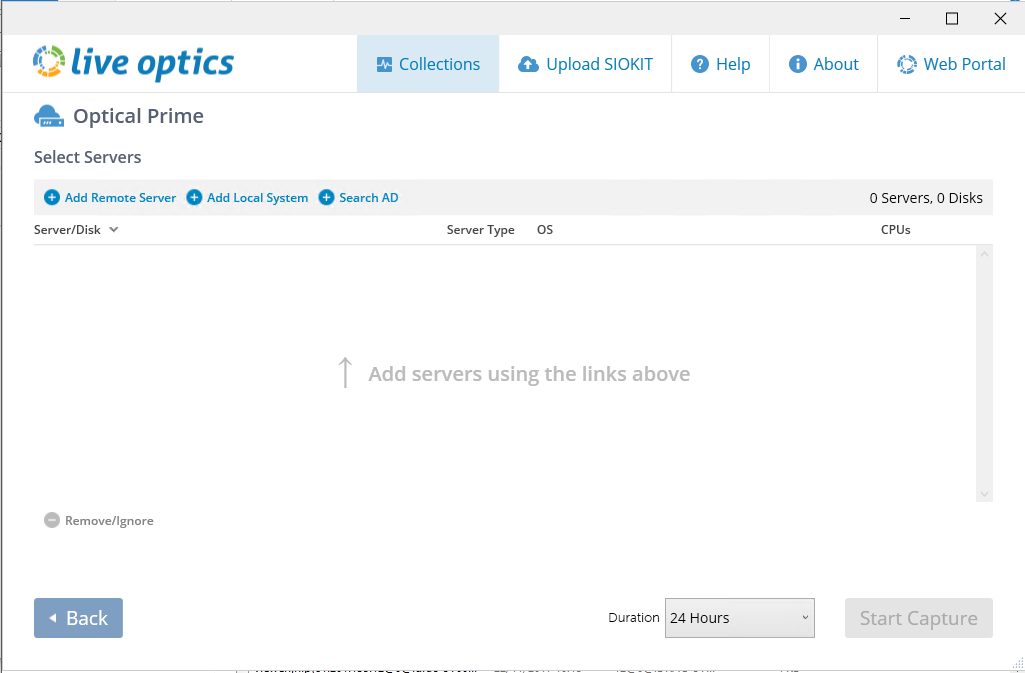Image resolution: width=1025 pixels, height=673 pixels.
Task: Click the Optical Prime cloud icon
Action: tap(49, 116)
